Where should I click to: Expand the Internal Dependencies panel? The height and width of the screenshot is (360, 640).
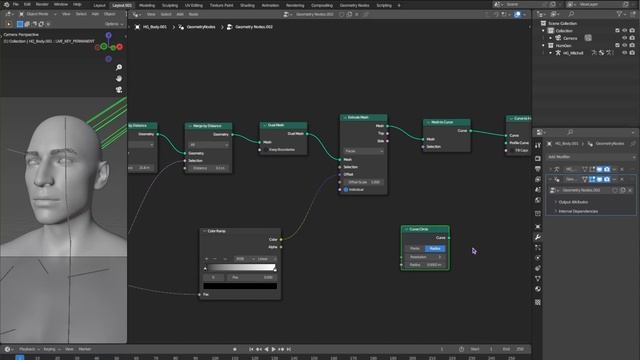(x=578, y=211)
